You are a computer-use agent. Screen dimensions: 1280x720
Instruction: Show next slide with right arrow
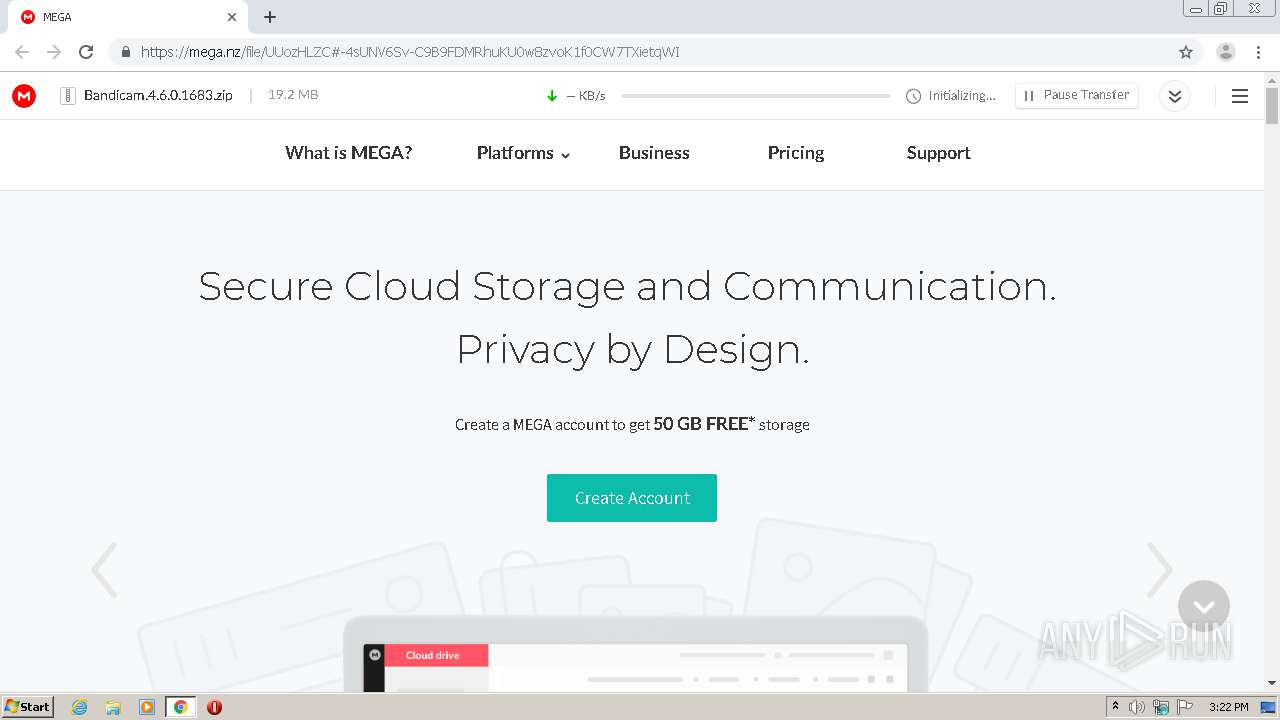[1159, 570]
